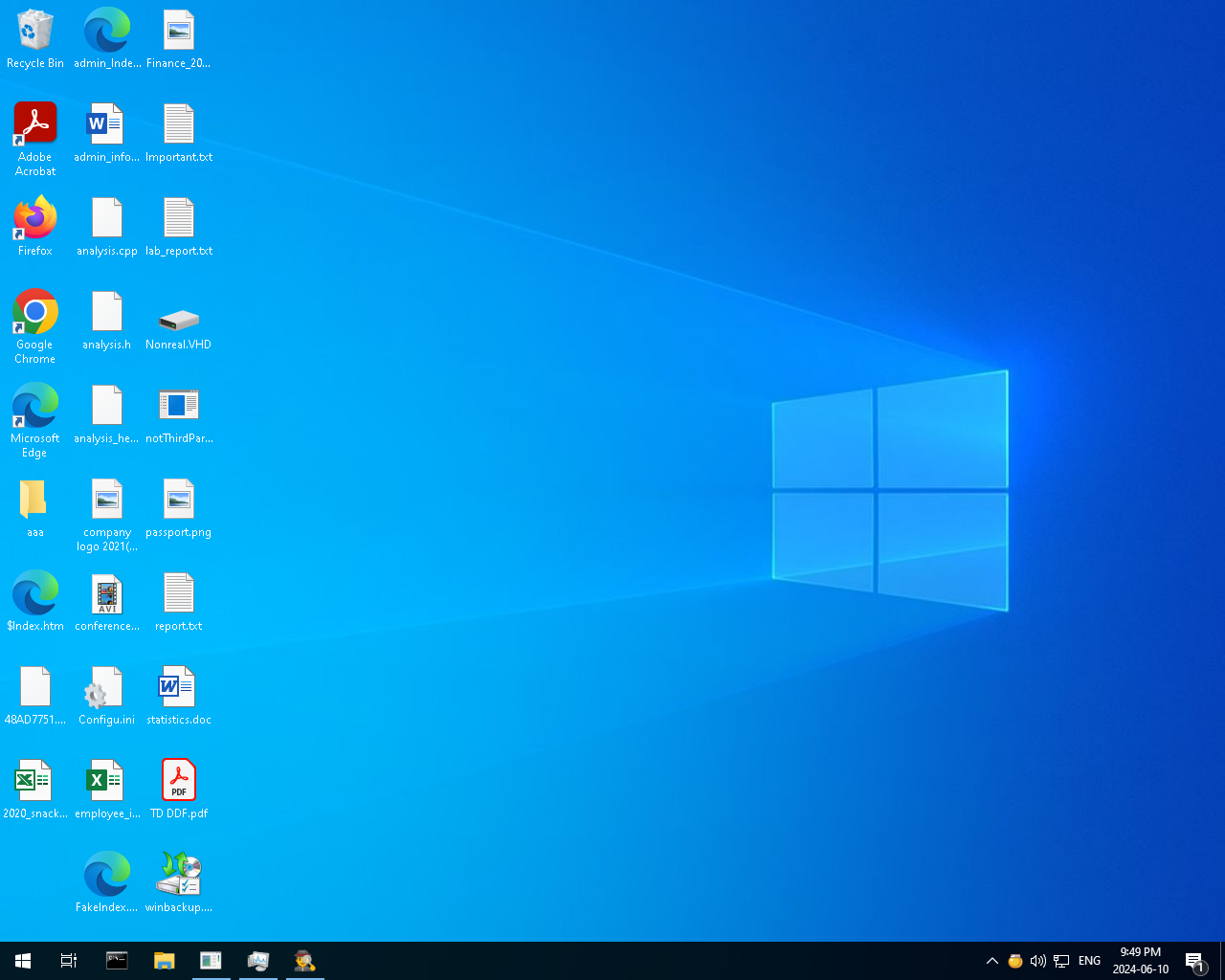Open File Explorer from the taskbar
1225x980 pixels.
pyautogui.click(x=165, y=961)
